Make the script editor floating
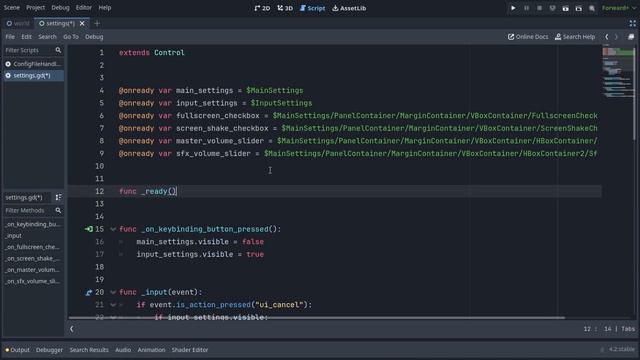640x360 pixels. (631, 37)
